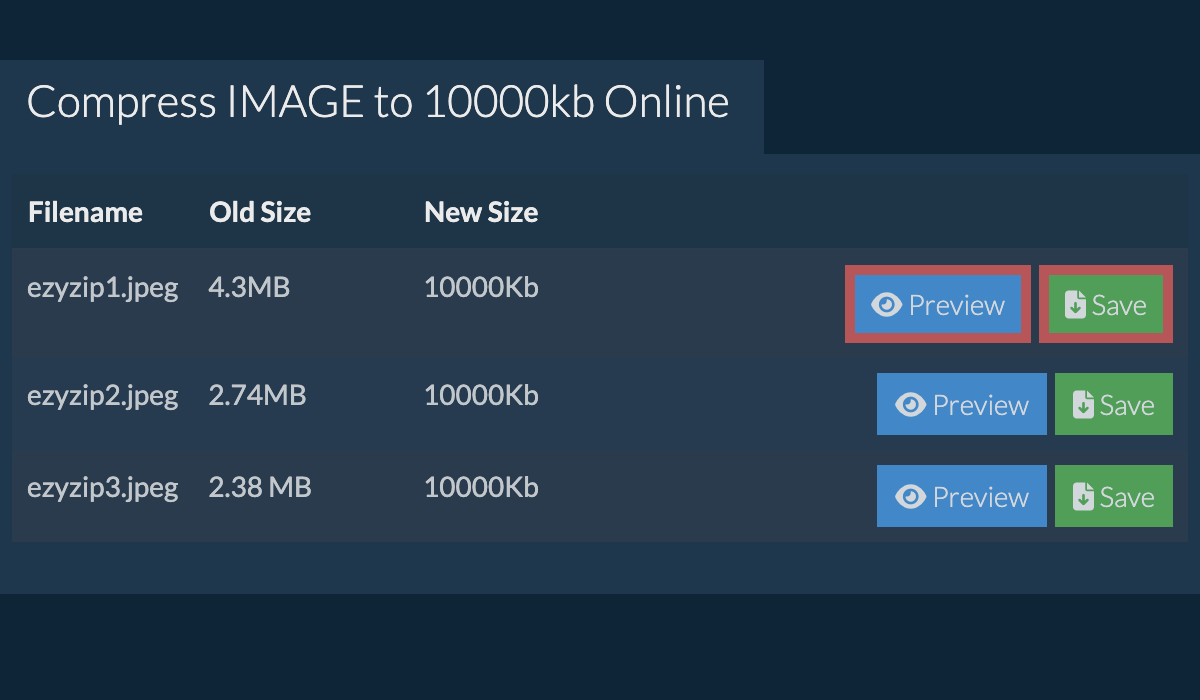Click the 2.74MB old size value
This screenshot has width=1200, height=700.
point(257,396)
